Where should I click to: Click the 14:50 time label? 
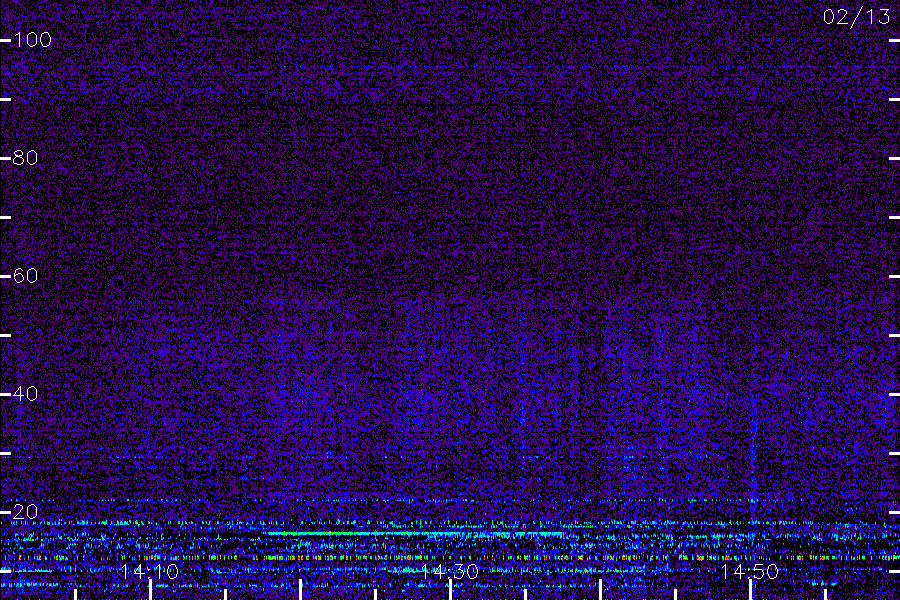750,571
